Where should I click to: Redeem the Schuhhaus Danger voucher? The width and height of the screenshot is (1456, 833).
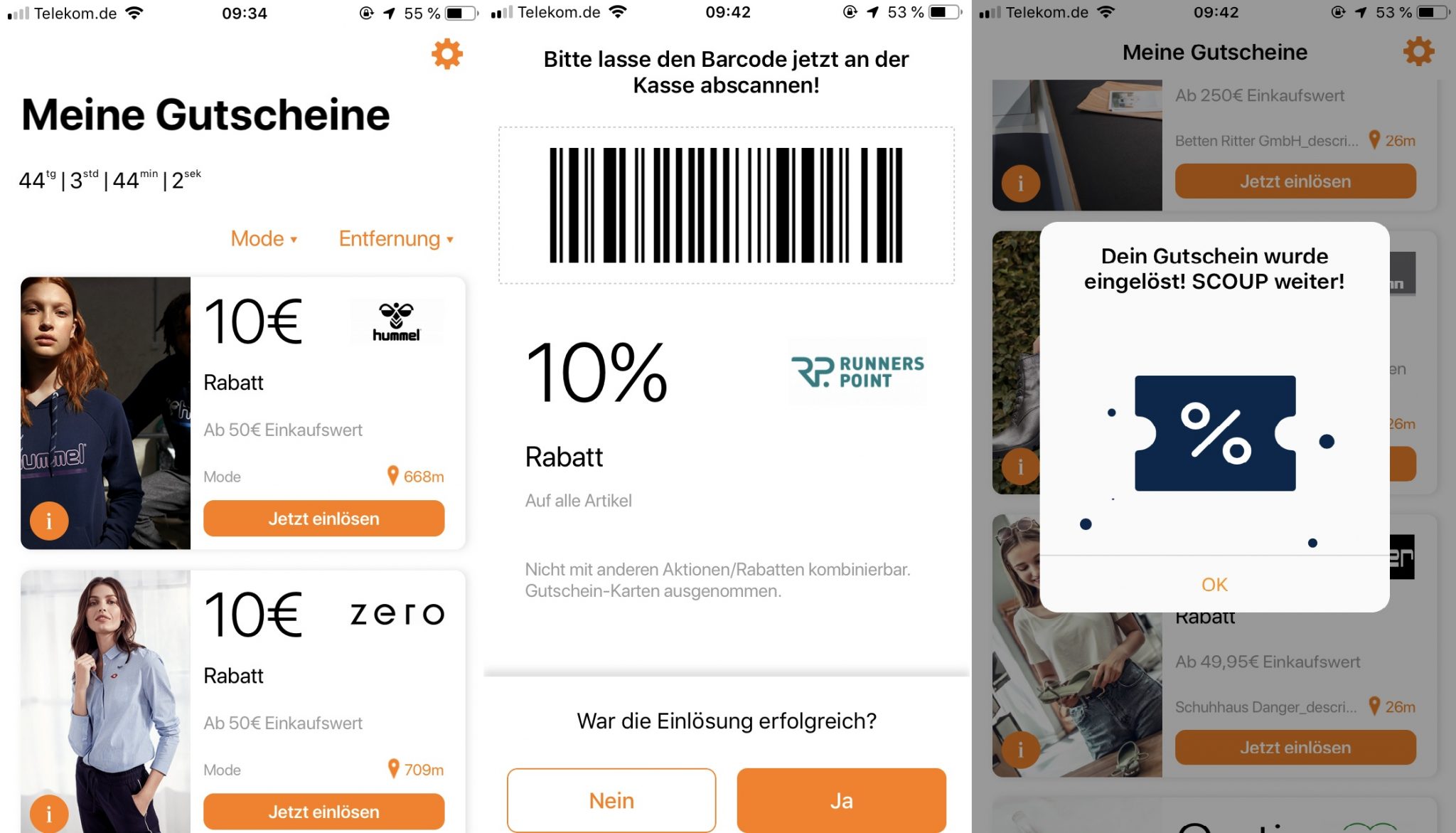coord(1295,747)
